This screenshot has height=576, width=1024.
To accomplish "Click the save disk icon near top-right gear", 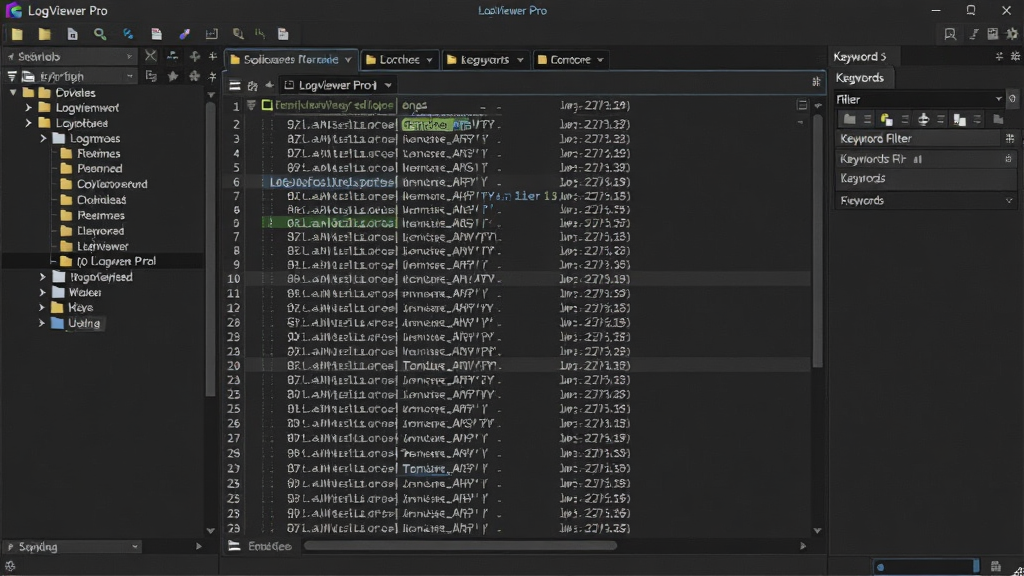I will tap(993, 34).
